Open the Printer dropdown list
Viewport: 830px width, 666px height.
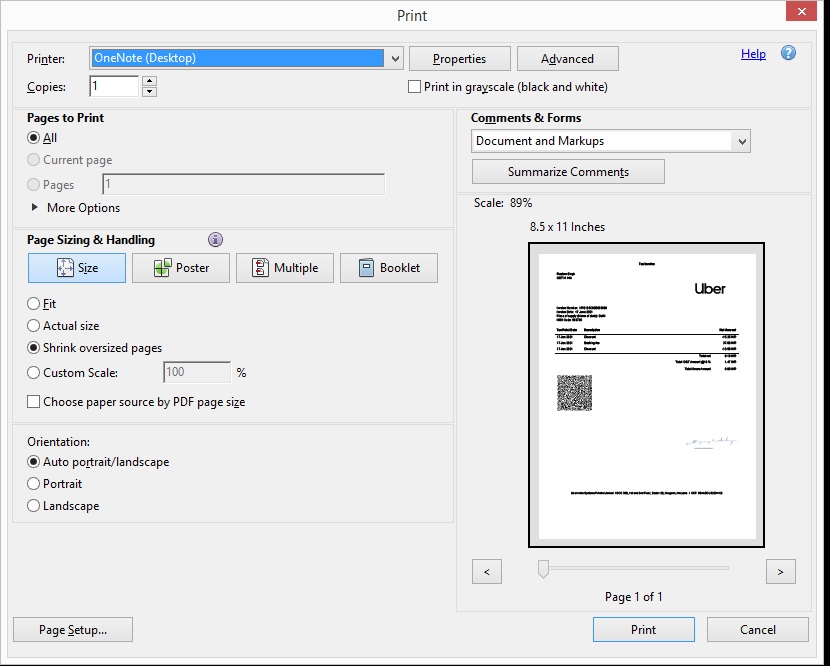[395, 59]
